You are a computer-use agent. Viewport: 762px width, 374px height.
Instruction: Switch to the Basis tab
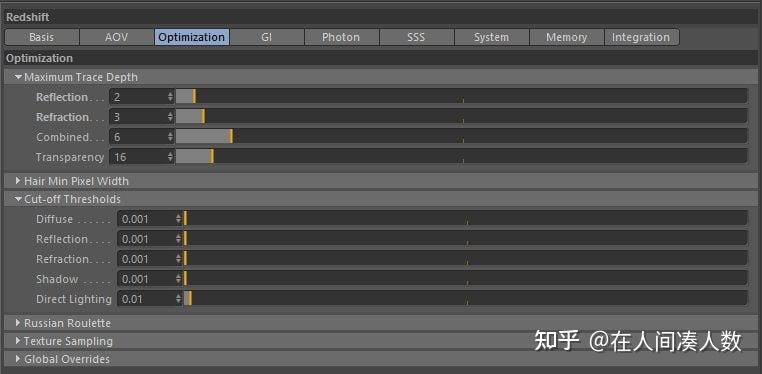(x=42, y=37)
